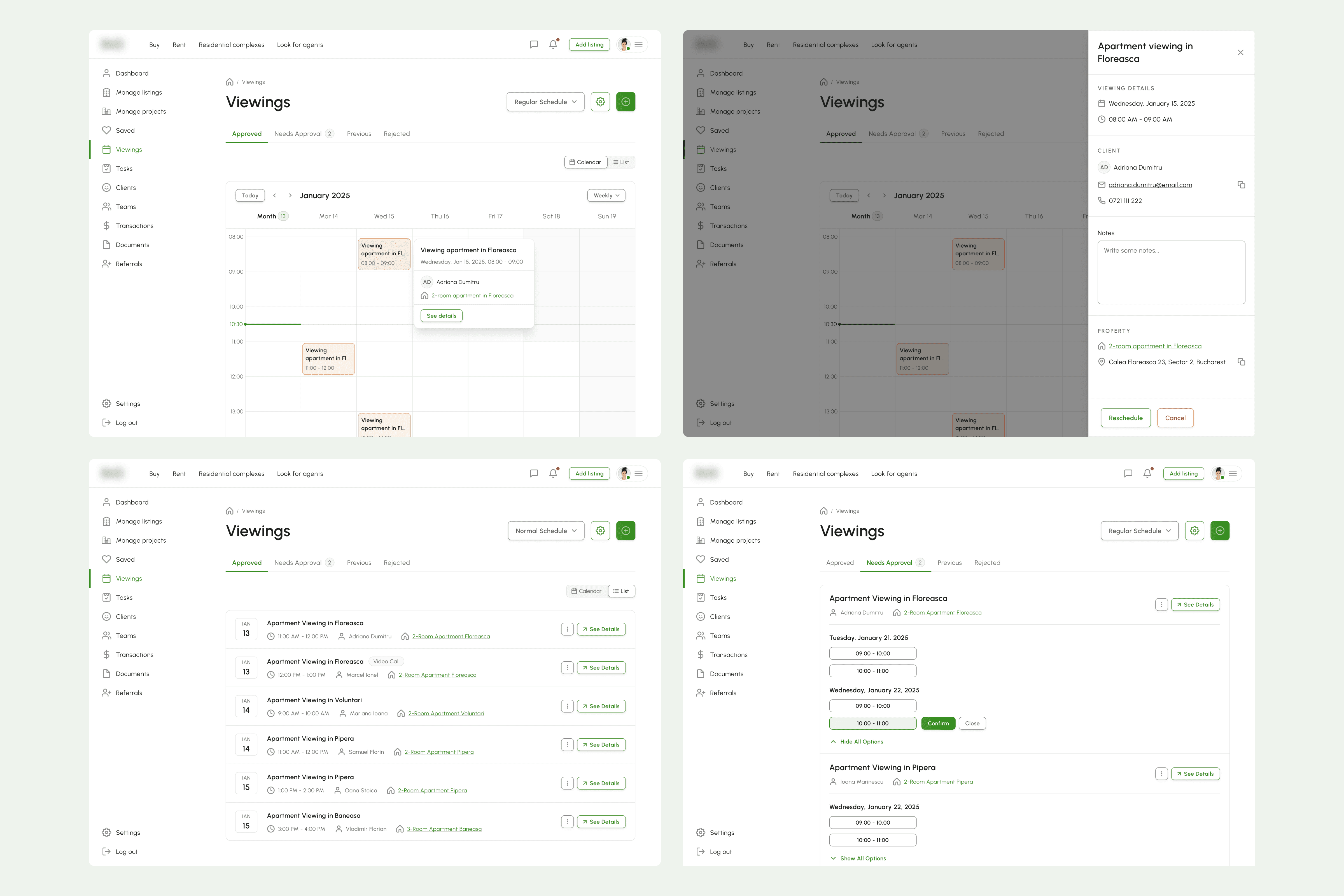Click the Write some notes text area
The height and width of the screenshot is (896, 1344).
pyautogui.click(x=1171, y=272)
